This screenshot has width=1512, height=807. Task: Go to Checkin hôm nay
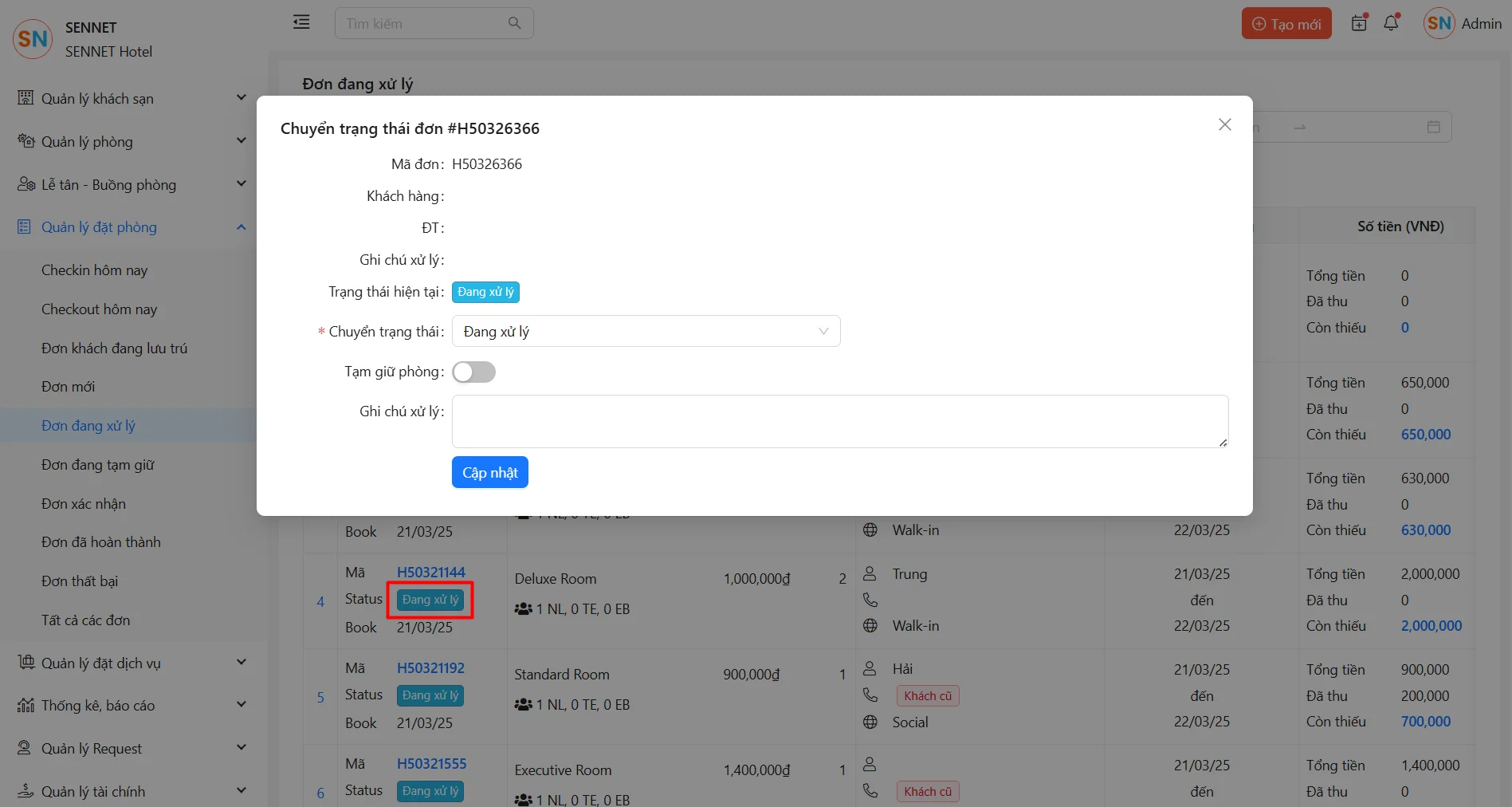tap(94, 270)
